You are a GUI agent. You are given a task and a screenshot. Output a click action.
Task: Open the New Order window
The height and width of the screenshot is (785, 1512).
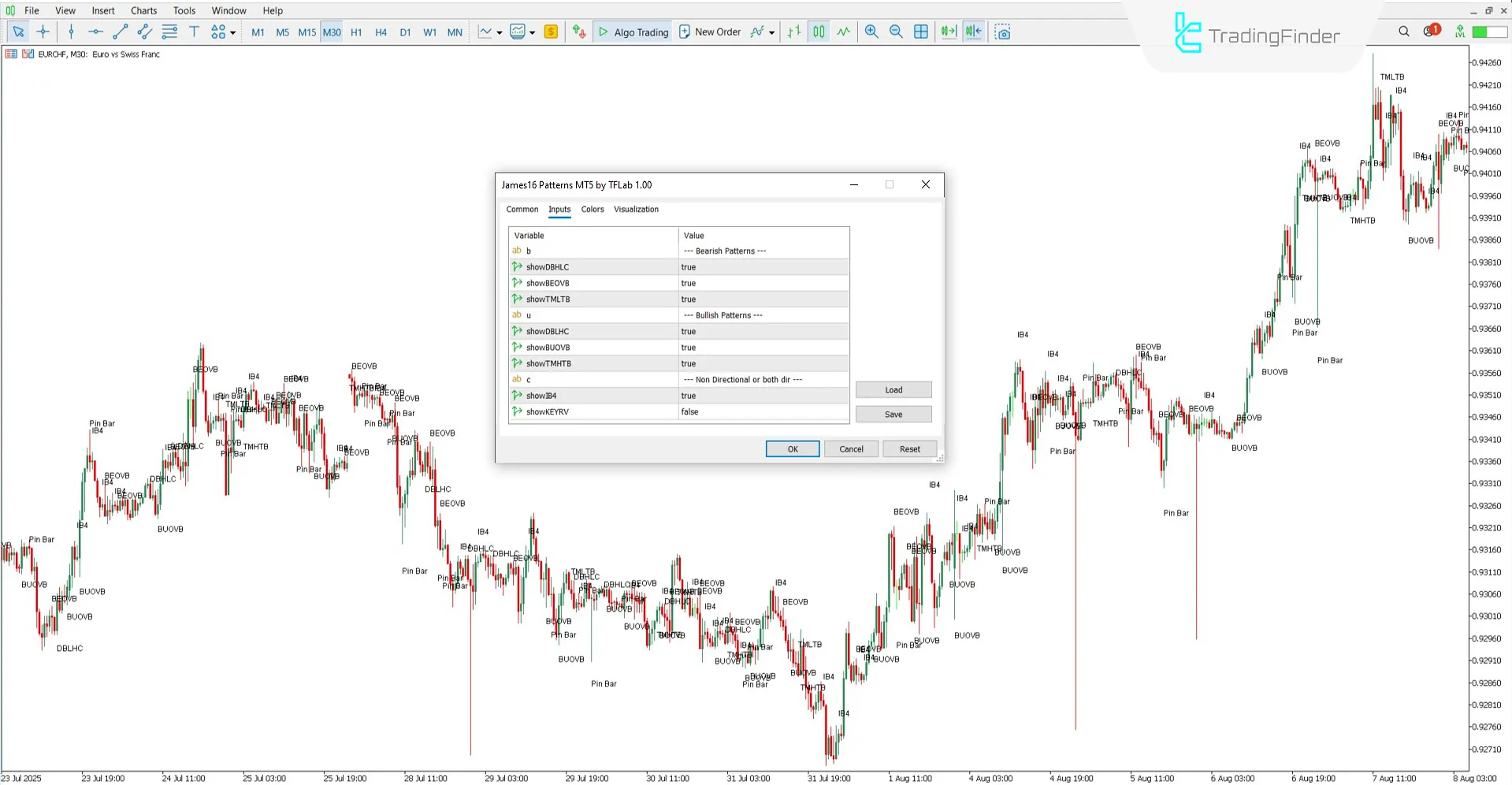pos(709,32)
